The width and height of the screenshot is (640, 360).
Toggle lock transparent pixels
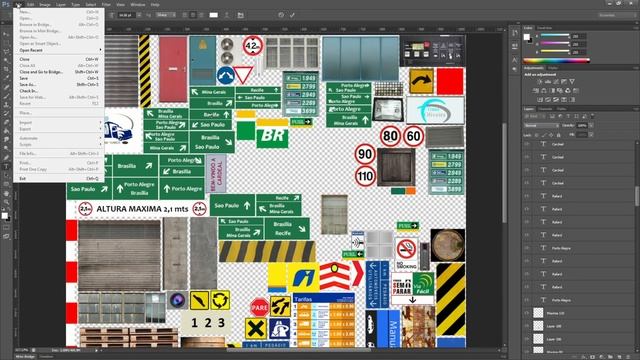click(x=537, y=135)
